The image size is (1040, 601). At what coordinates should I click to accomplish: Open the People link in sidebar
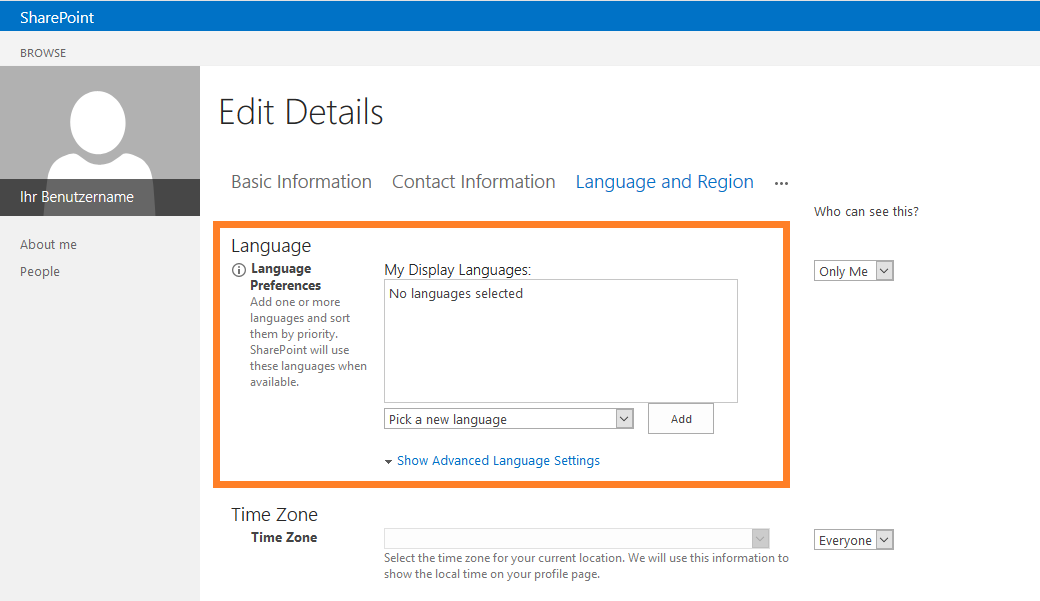tap(40, 271)
